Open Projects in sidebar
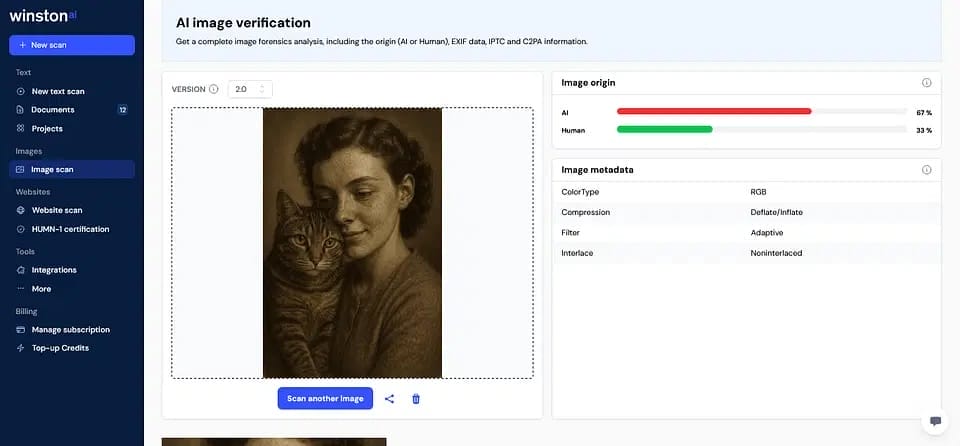 coord(47,129)
